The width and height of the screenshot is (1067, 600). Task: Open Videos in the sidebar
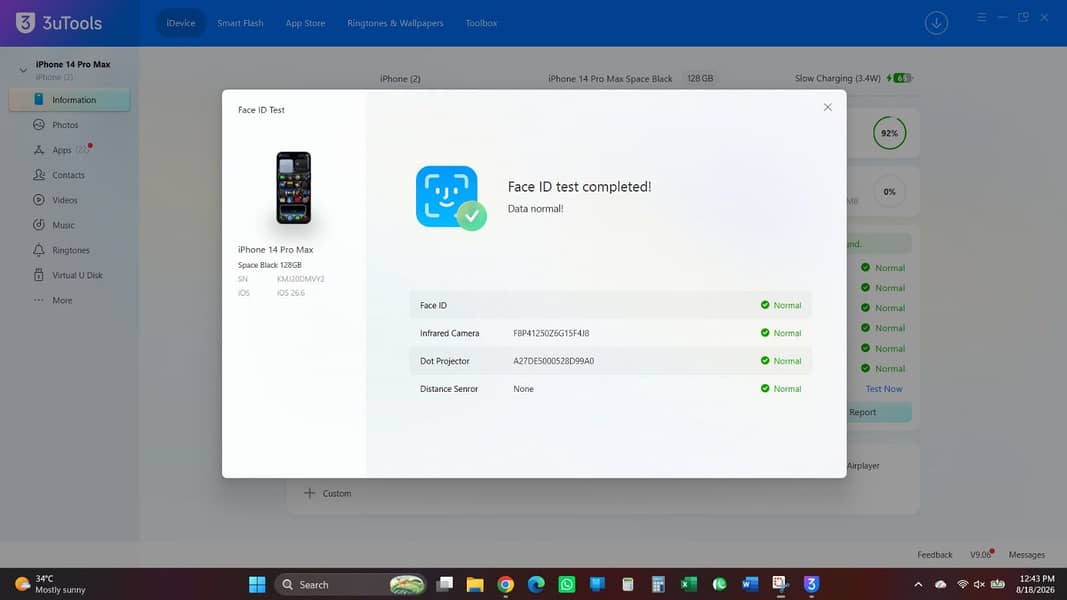65,200
